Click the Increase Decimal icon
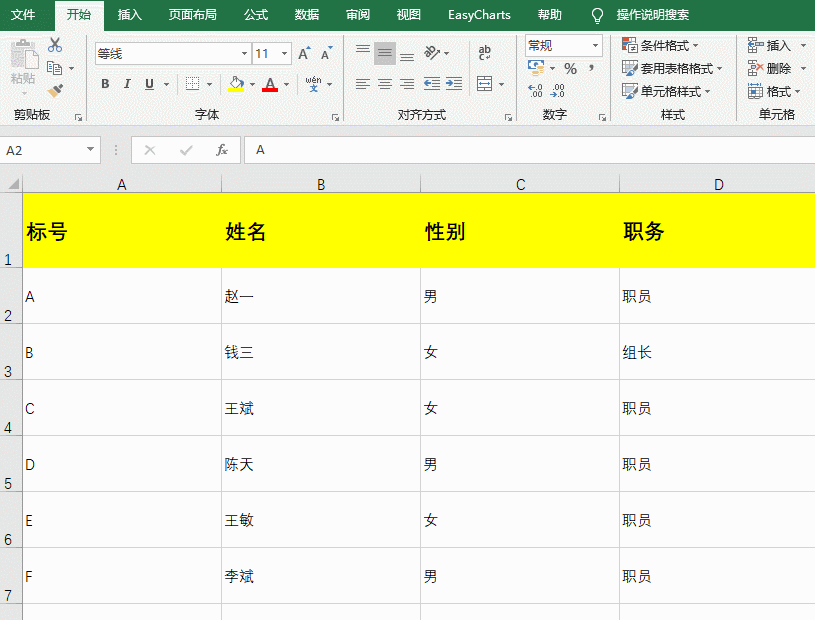Screen dimensions: 815x620 pos(535,91)
